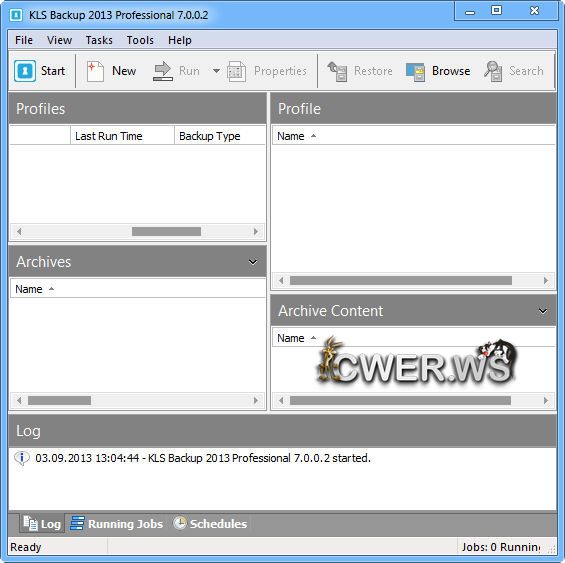
Task: Click the Restore toolbar icon
Action: point(337,71)
